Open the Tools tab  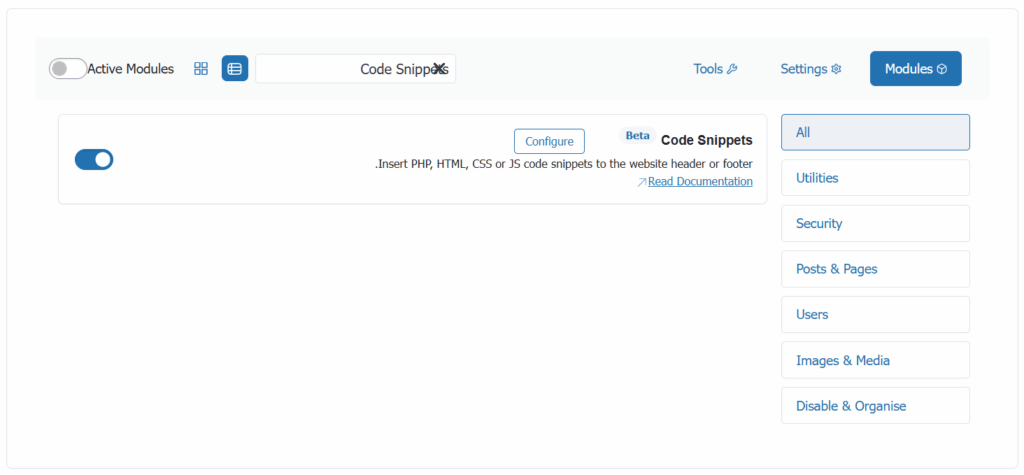point(715,69)
